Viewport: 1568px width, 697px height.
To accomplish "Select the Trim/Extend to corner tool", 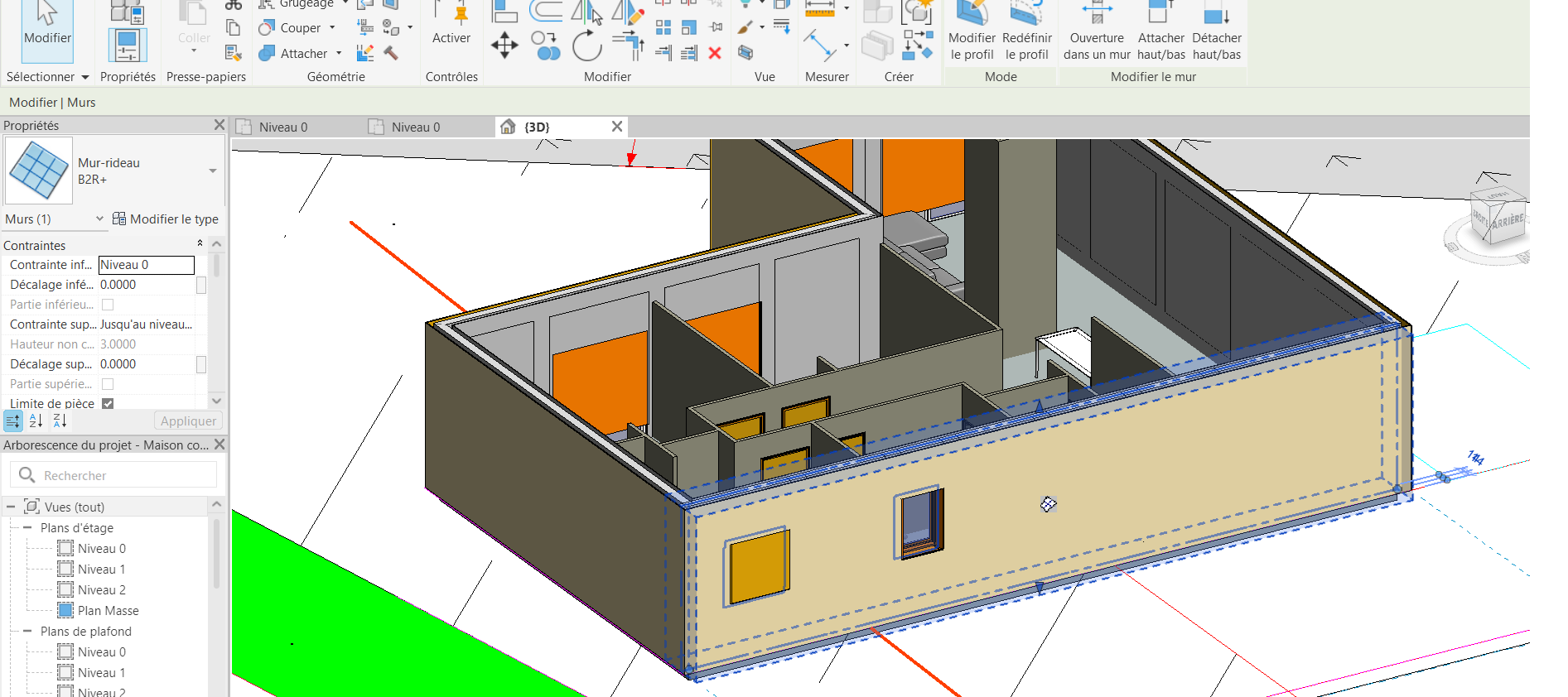I will click(x=628, y=46).
